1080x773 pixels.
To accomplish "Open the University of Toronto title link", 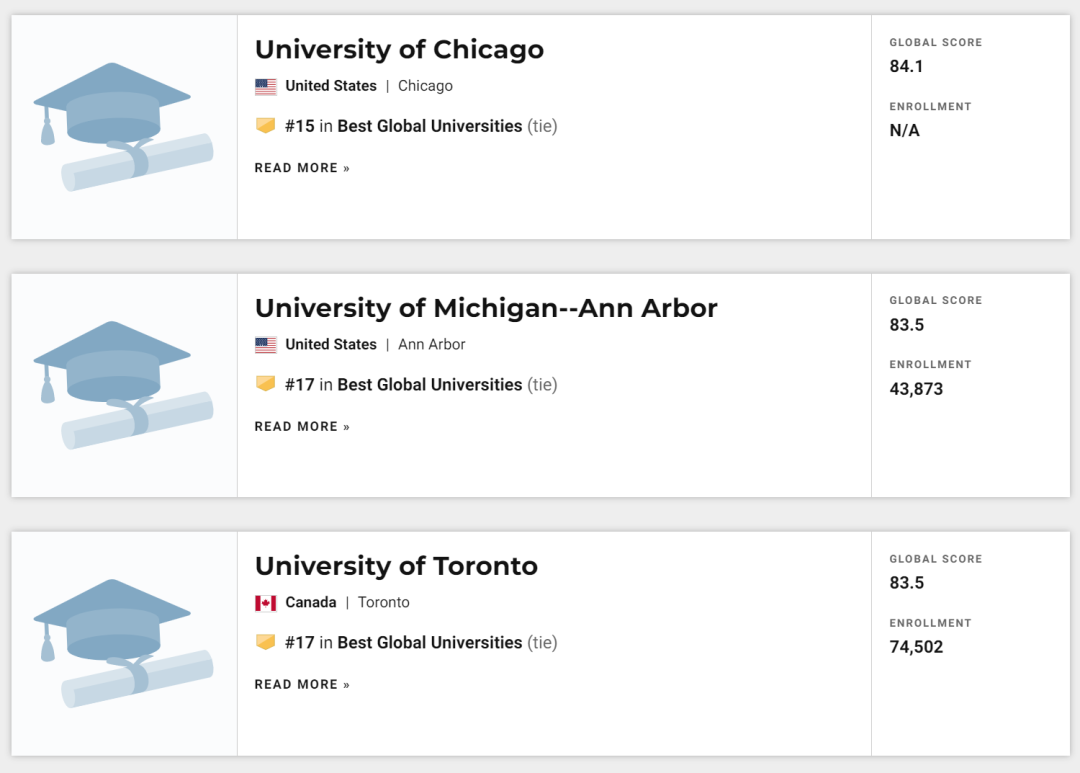I will pos(396,566).
